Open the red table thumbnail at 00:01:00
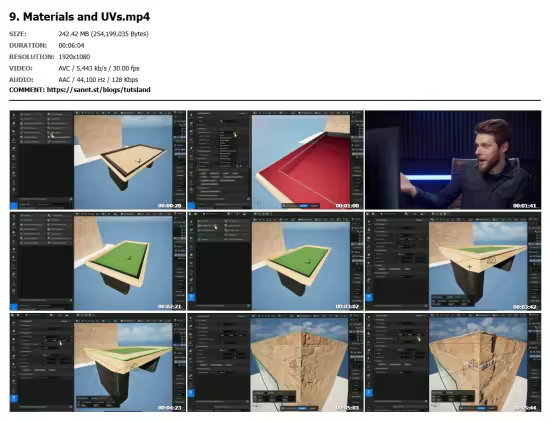Viewport: 550px width, 422px height. click(x=275, y=160)
